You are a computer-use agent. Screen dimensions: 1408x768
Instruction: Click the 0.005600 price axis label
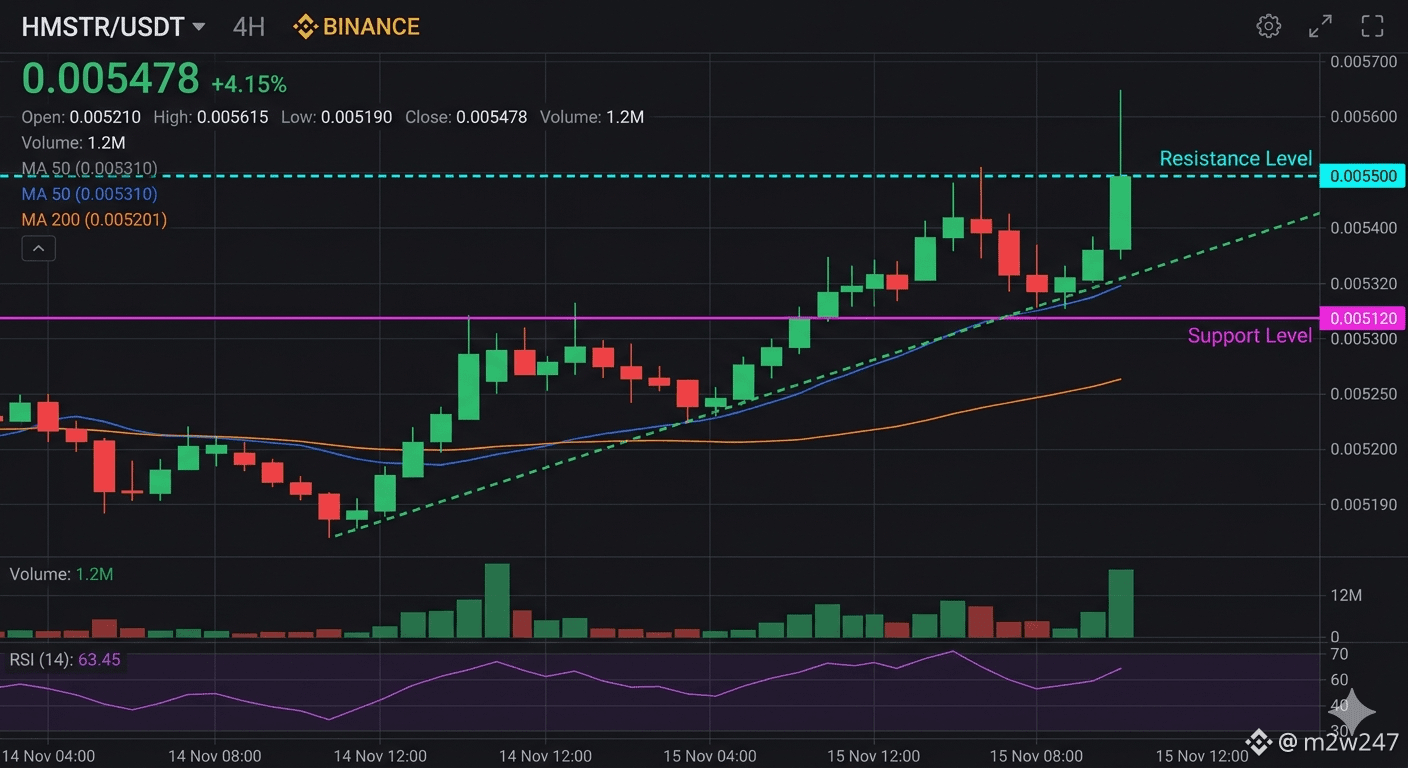point(1363,117)
